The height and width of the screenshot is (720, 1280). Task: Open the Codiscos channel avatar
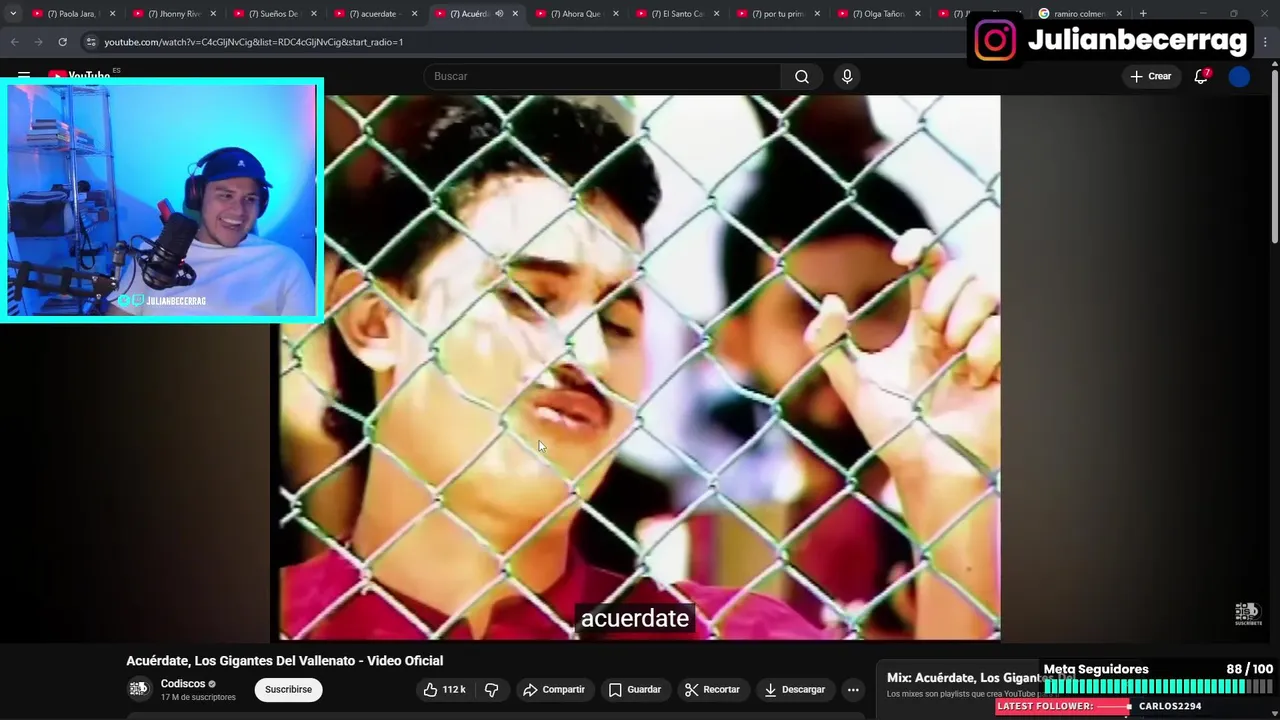pyautogui.click(x=139, y=688)
